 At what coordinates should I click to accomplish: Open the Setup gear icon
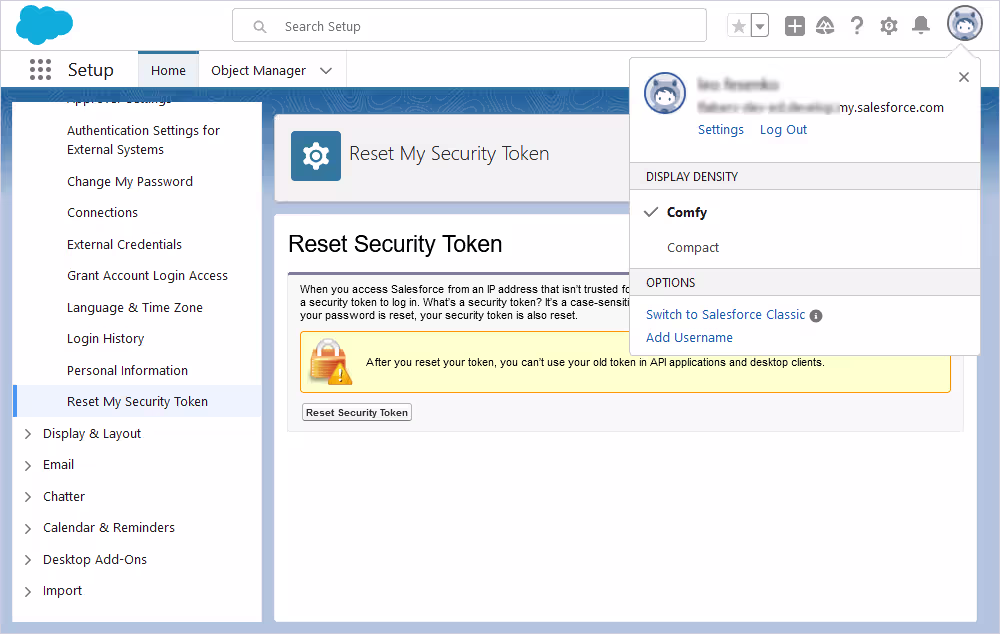click(x=889, y=25)
